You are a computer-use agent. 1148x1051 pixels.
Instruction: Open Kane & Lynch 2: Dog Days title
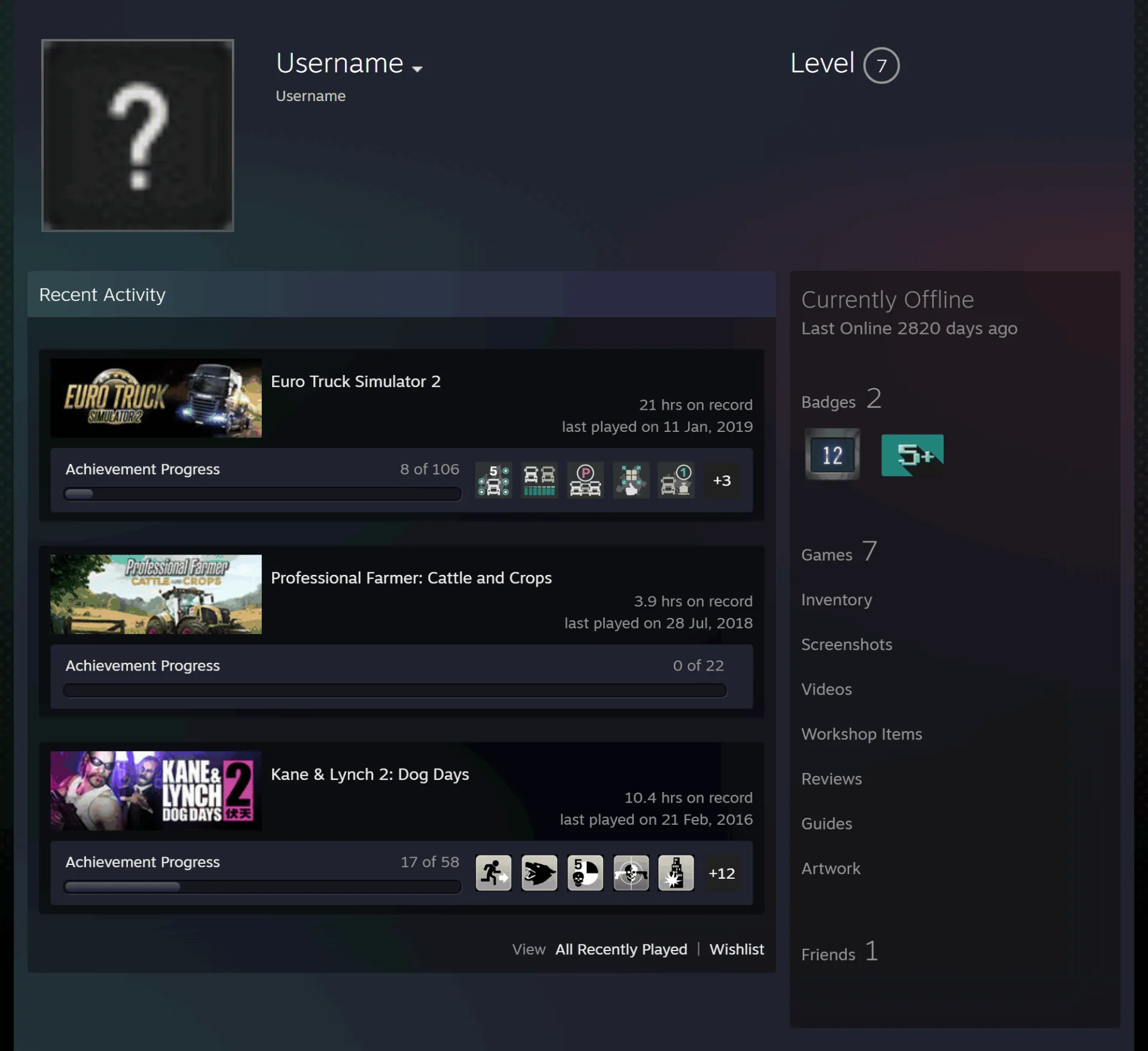(x=370, y=774)
